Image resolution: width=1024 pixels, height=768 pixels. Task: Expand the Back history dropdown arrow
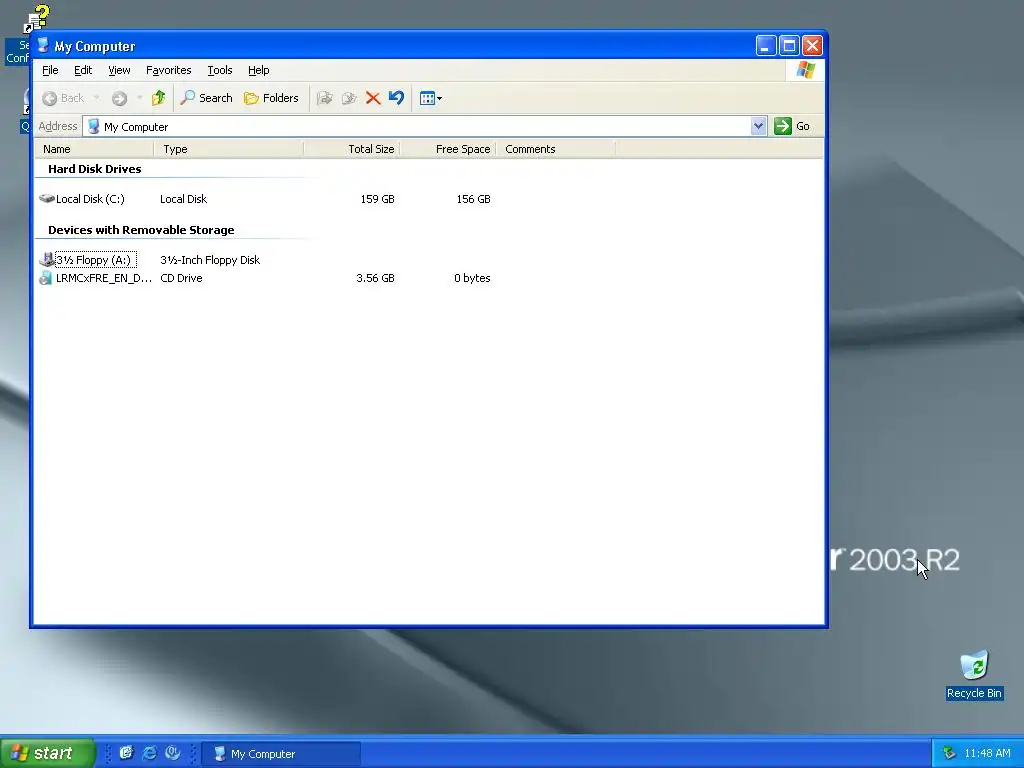pyautogui.click(x=97, y=98)
